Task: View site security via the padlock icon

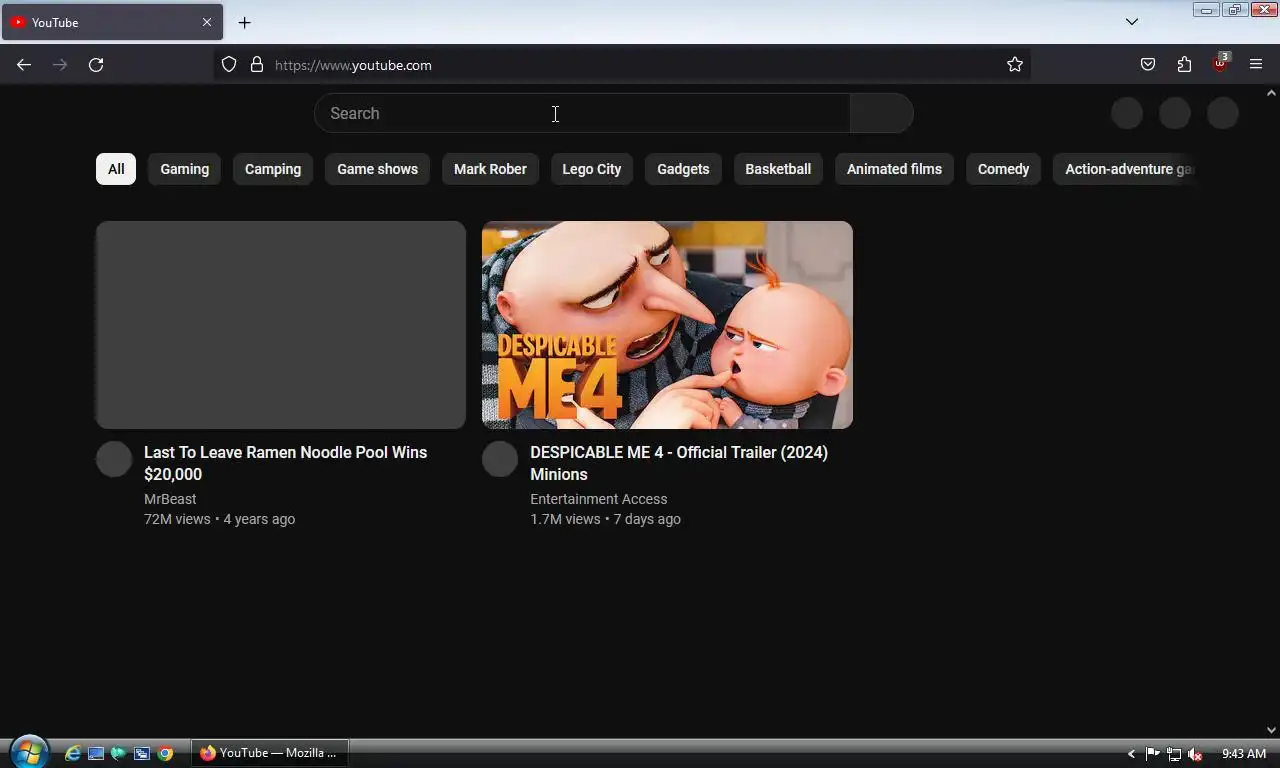Action: point(257,65)
